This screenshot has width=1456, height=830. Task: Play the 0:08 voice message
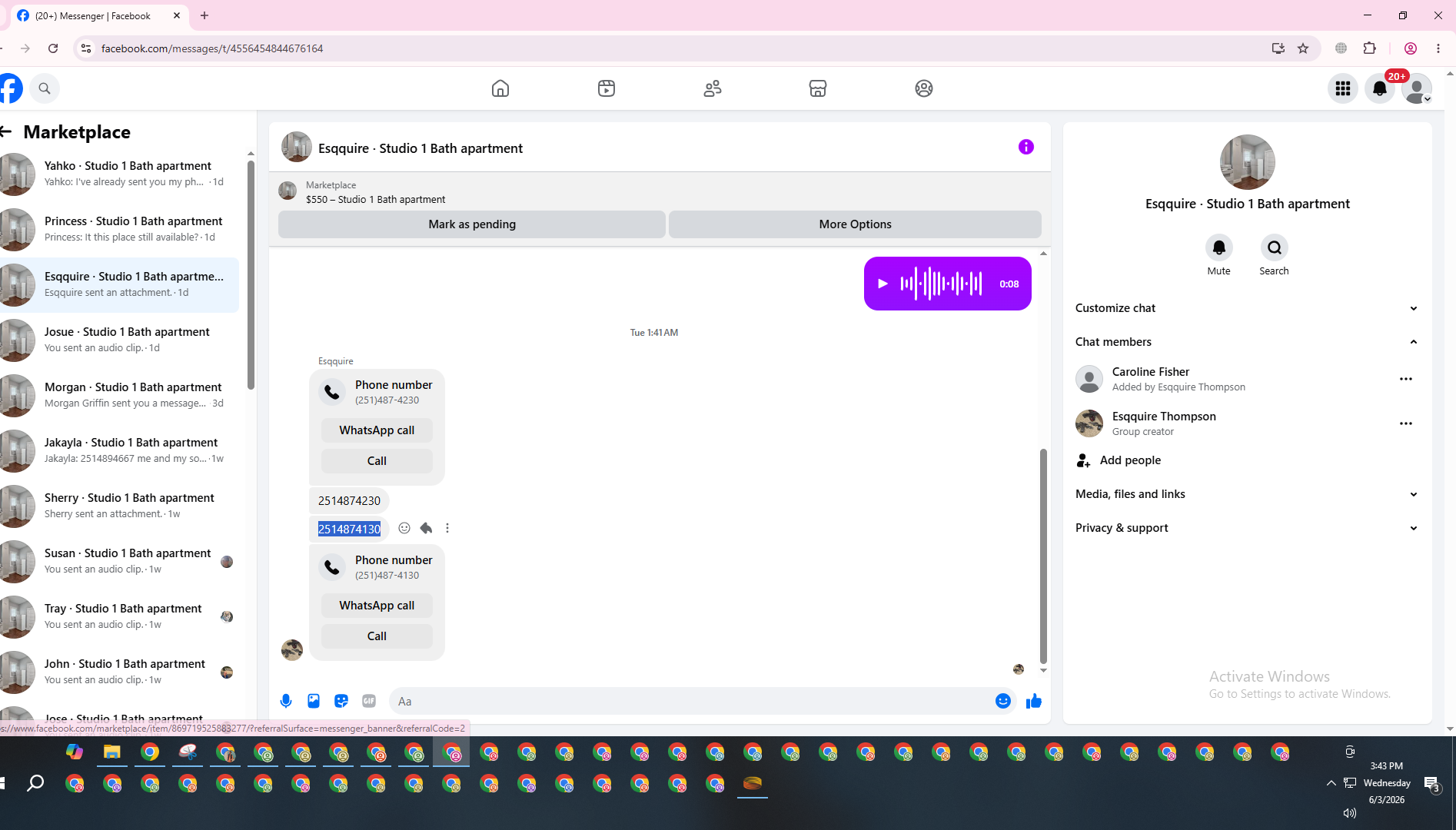point(883,284)
